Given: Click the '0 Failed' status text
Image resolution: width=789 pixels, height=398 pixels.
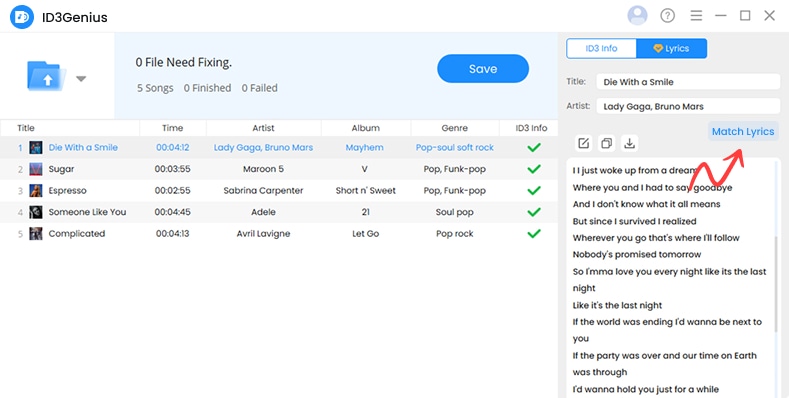Looking at the screenshot, I should pos(259,88).
